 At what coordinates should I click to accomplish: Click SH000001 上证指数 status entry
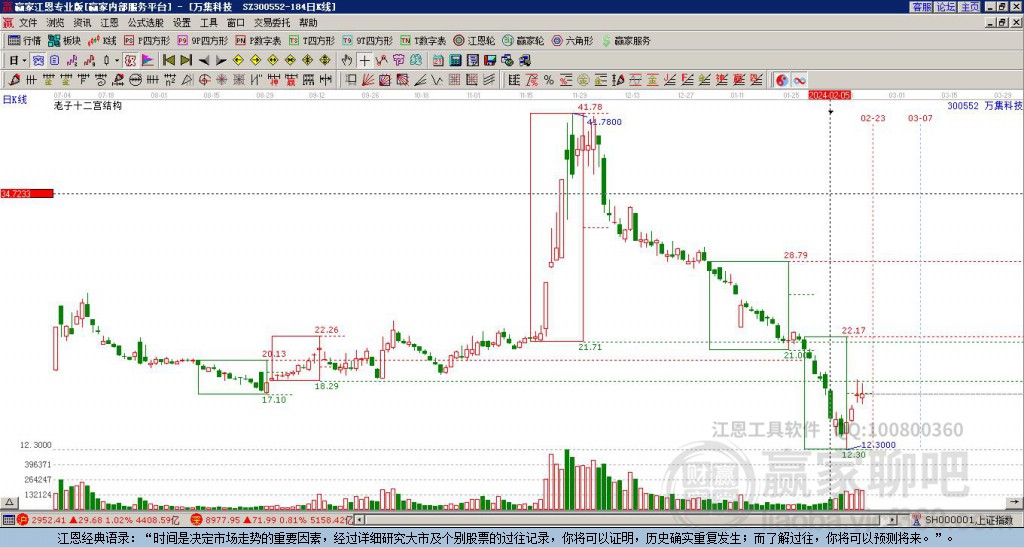click(x=968, y=520)
